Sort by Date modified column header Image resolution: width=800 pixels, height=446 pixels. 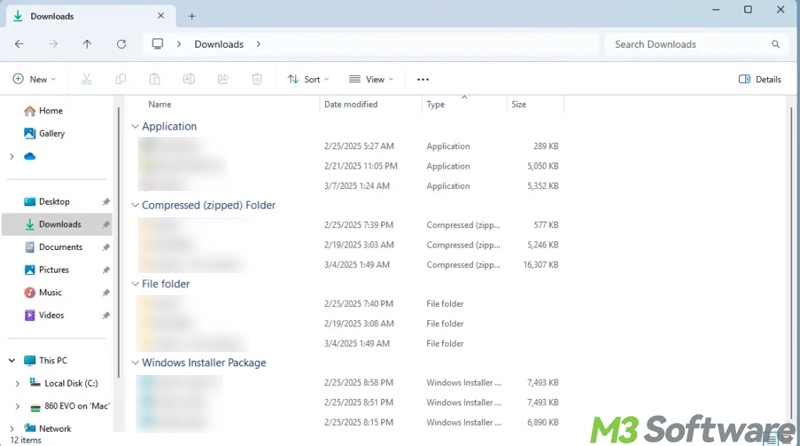pyautogui.click(x=351, y=104)
